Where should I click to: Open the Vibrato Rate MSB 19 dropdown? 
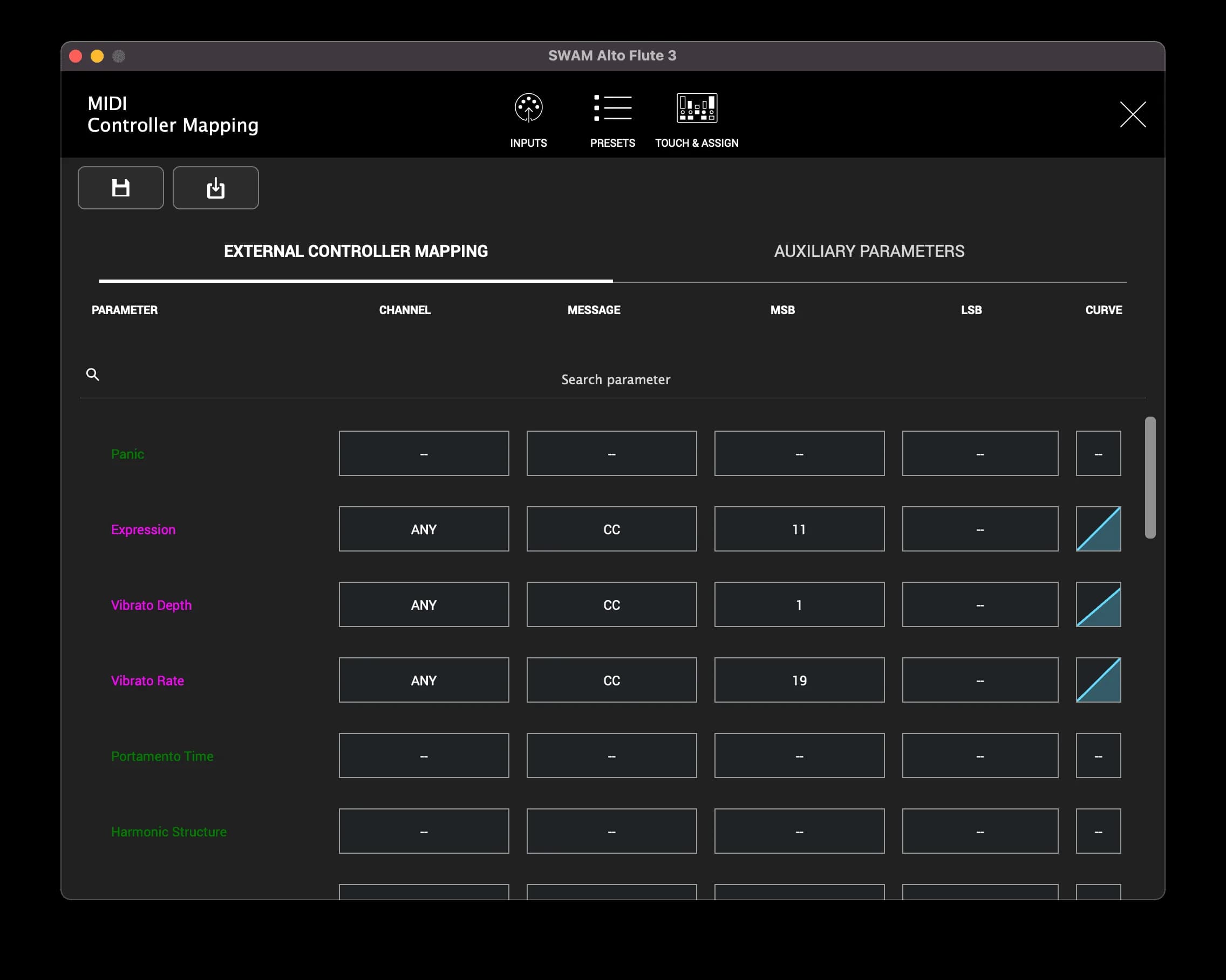click(x=799, y=680)
